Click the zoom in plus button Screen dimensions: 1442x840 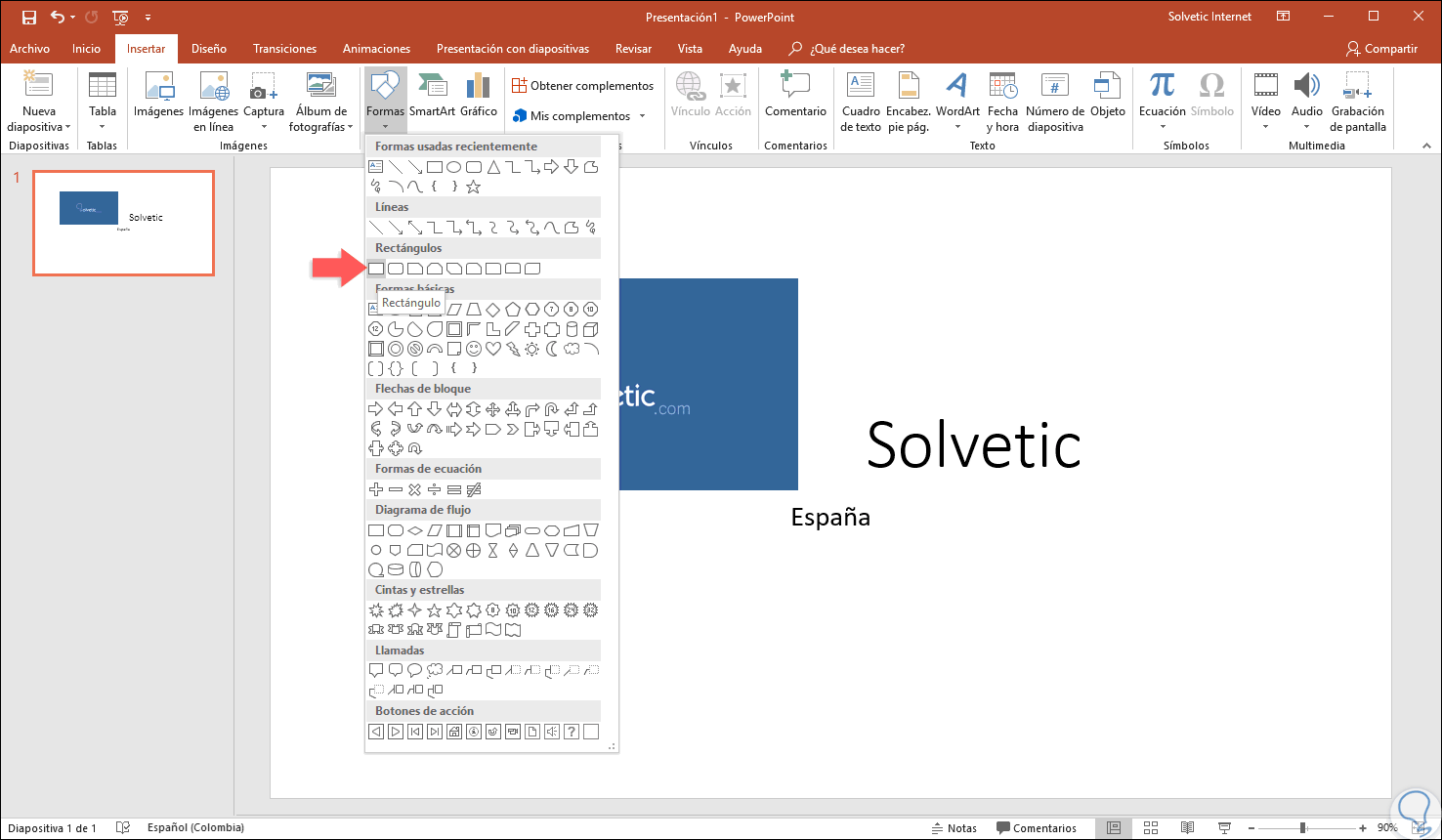click(1363, 828)
